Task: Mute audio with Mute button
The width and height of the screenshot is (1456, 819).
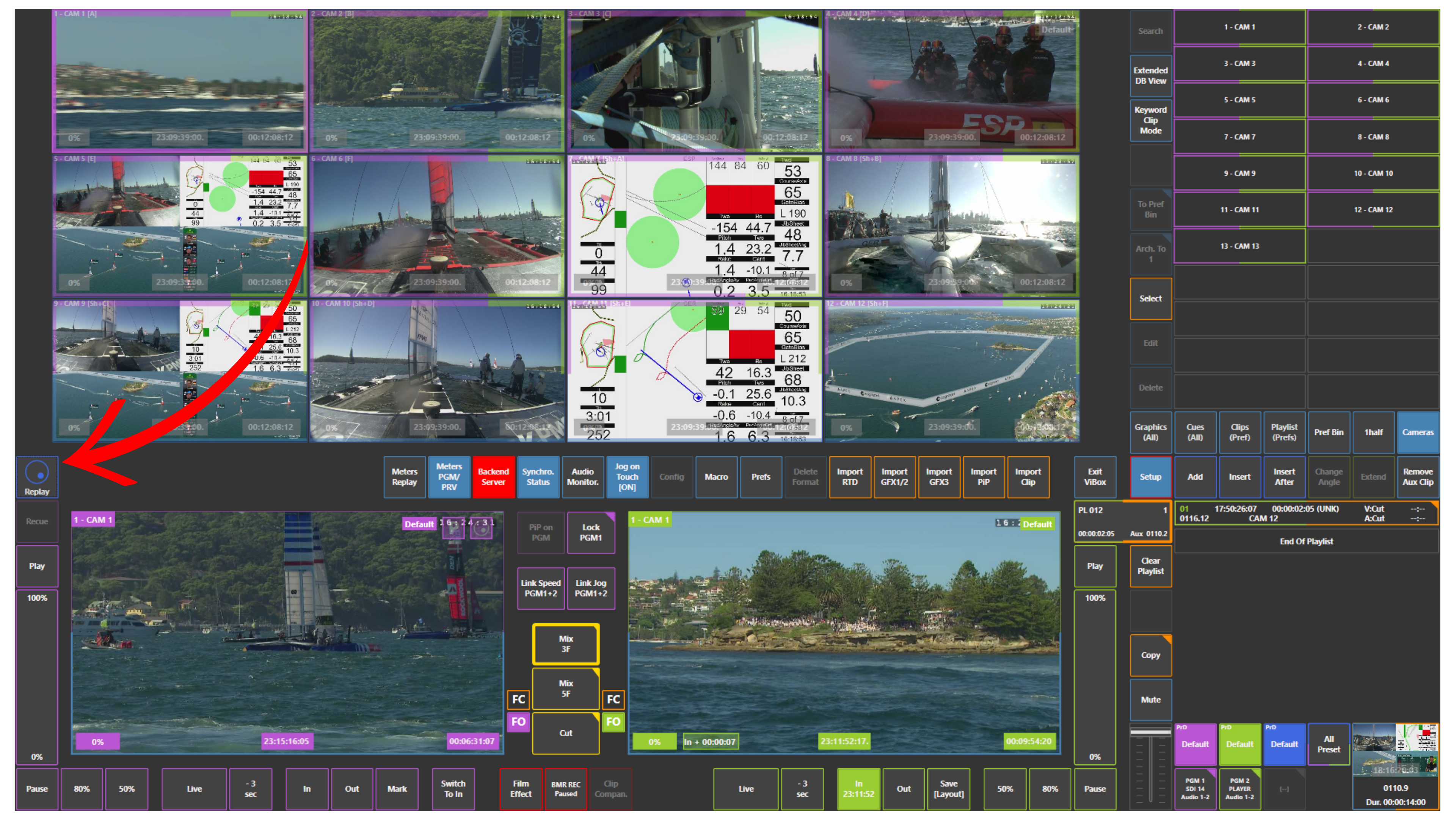Action: pyautogui.click(x=1150, y=700)
